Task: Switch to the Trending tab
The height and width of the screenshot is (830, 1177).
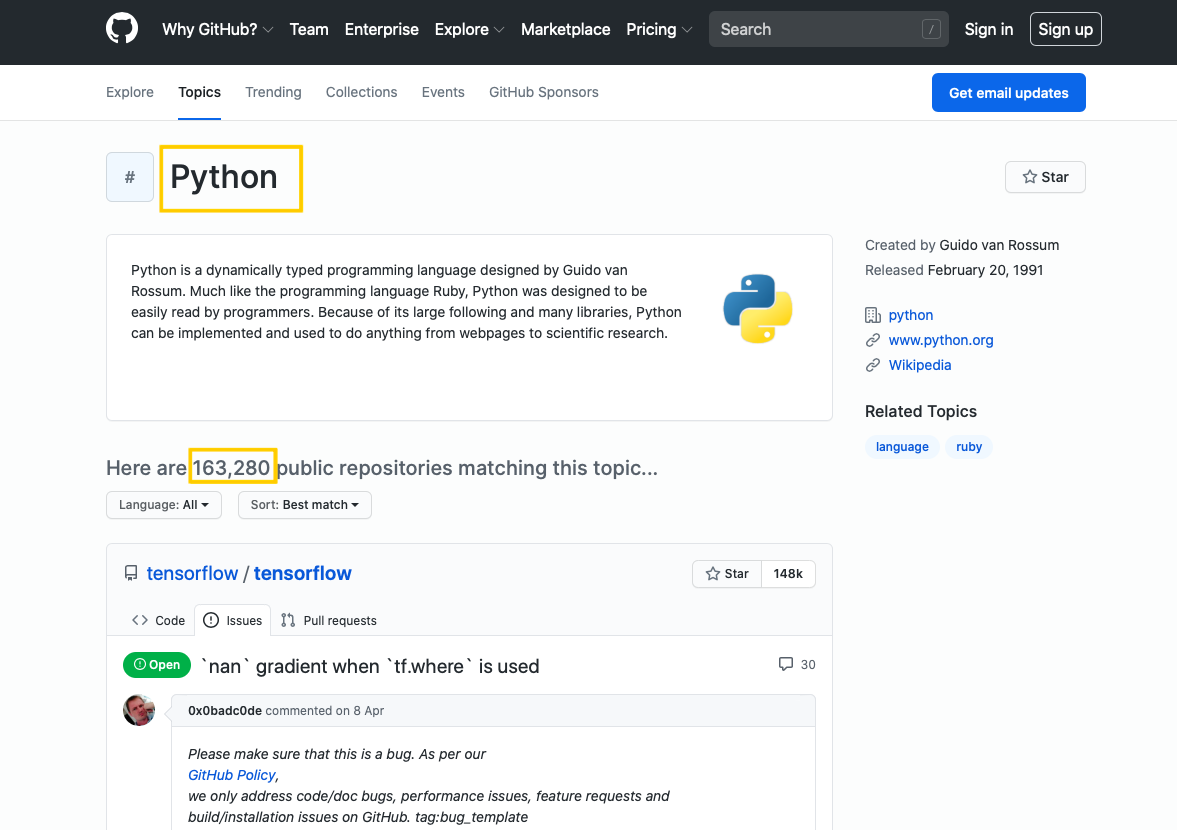Action: (x=273, y=92)
